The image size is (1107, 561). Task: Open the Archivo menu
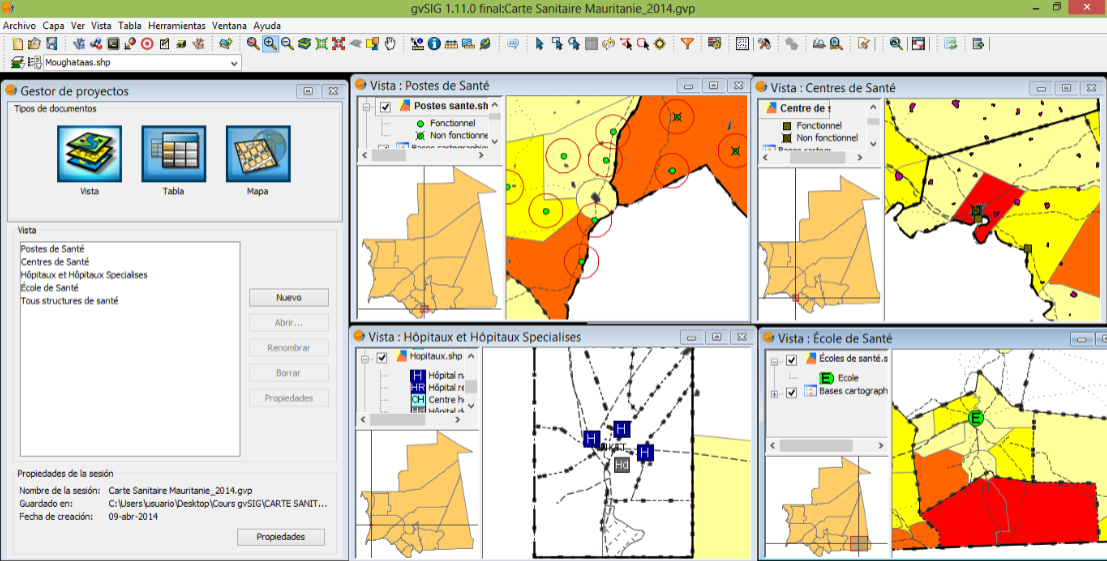click(19, 25)
